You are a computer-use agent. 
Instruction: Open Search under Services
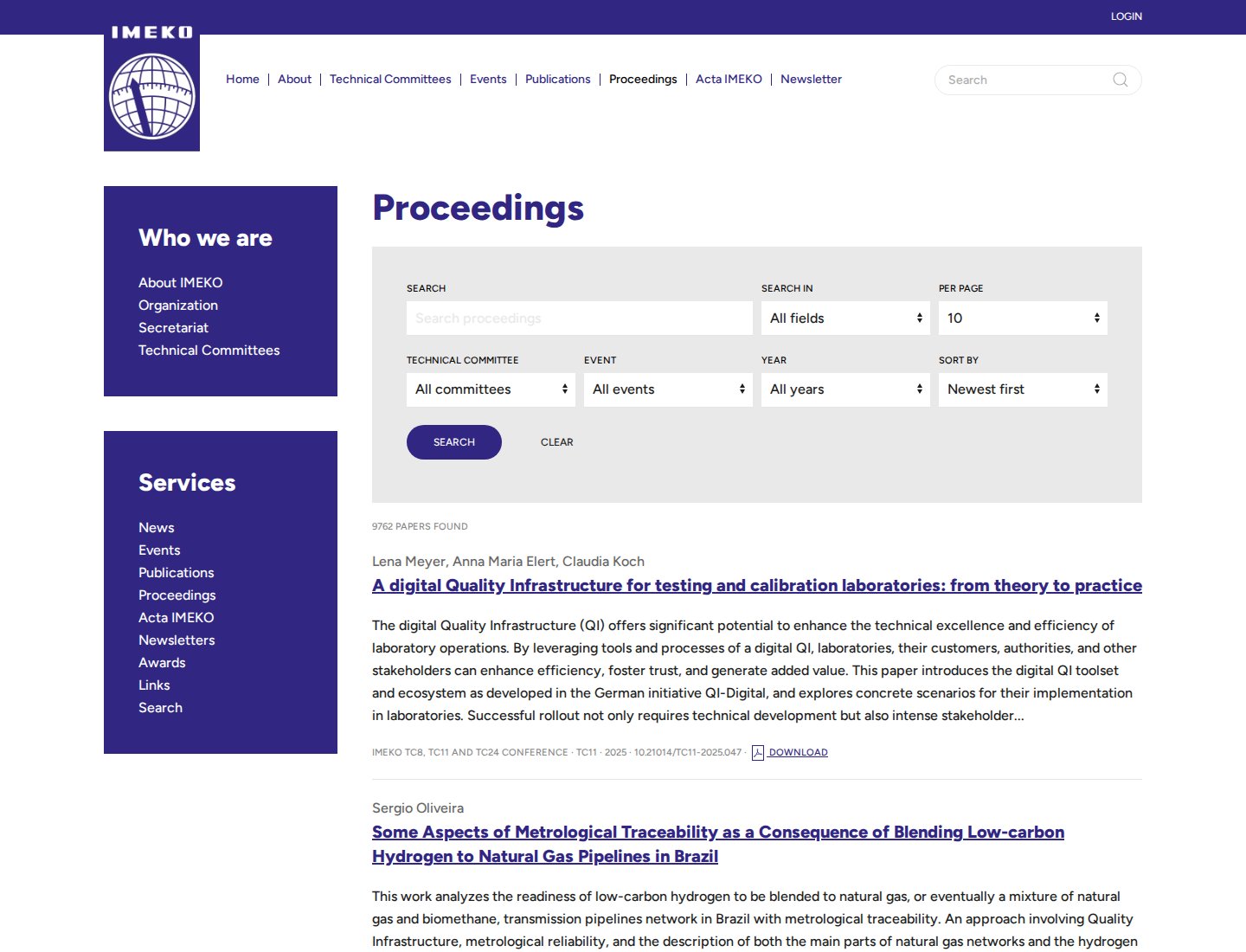click(x=161, y=708)
